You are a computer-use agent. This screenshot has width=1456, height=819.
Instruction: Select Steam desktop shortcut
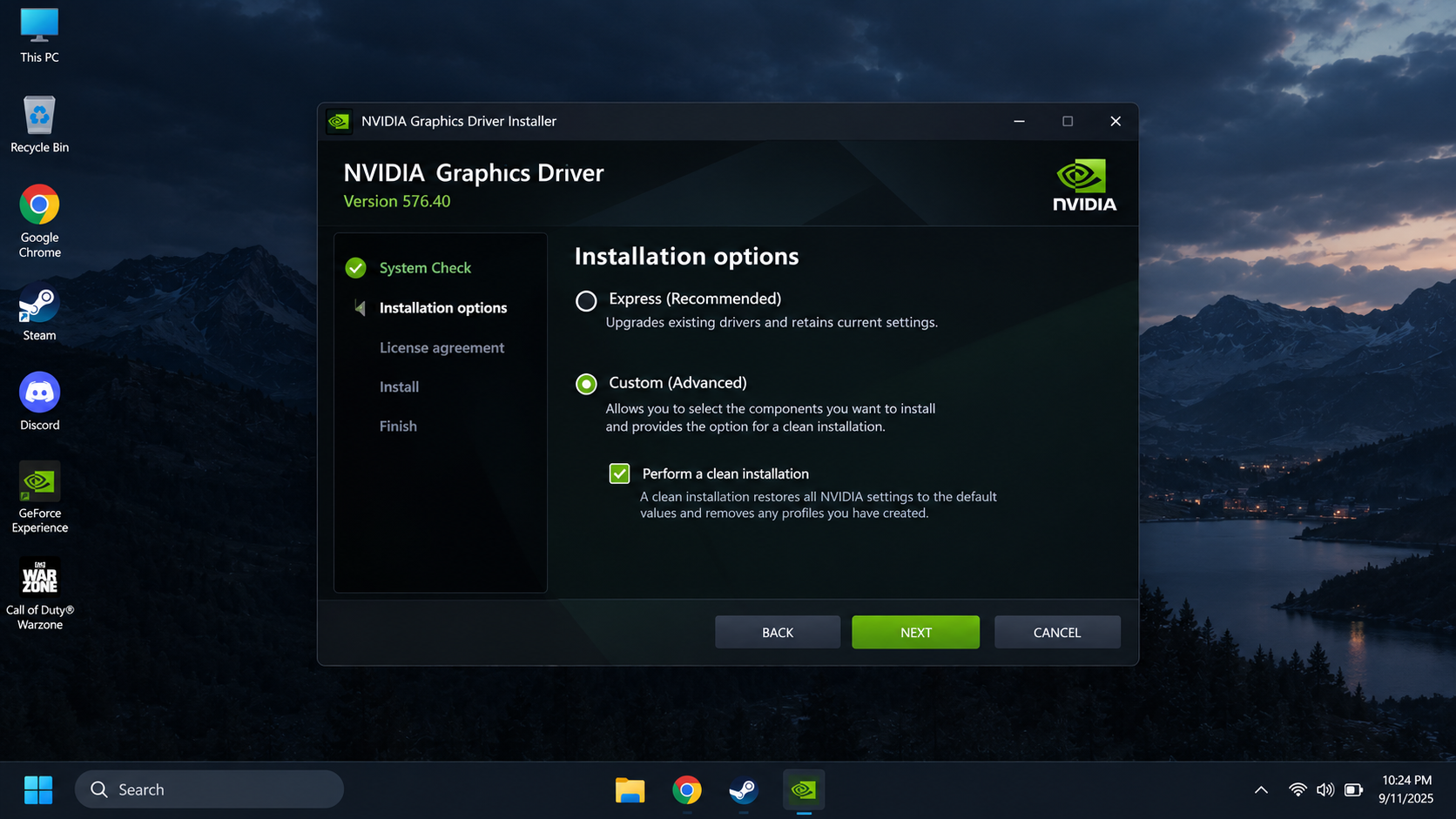[x=39, y=312]
